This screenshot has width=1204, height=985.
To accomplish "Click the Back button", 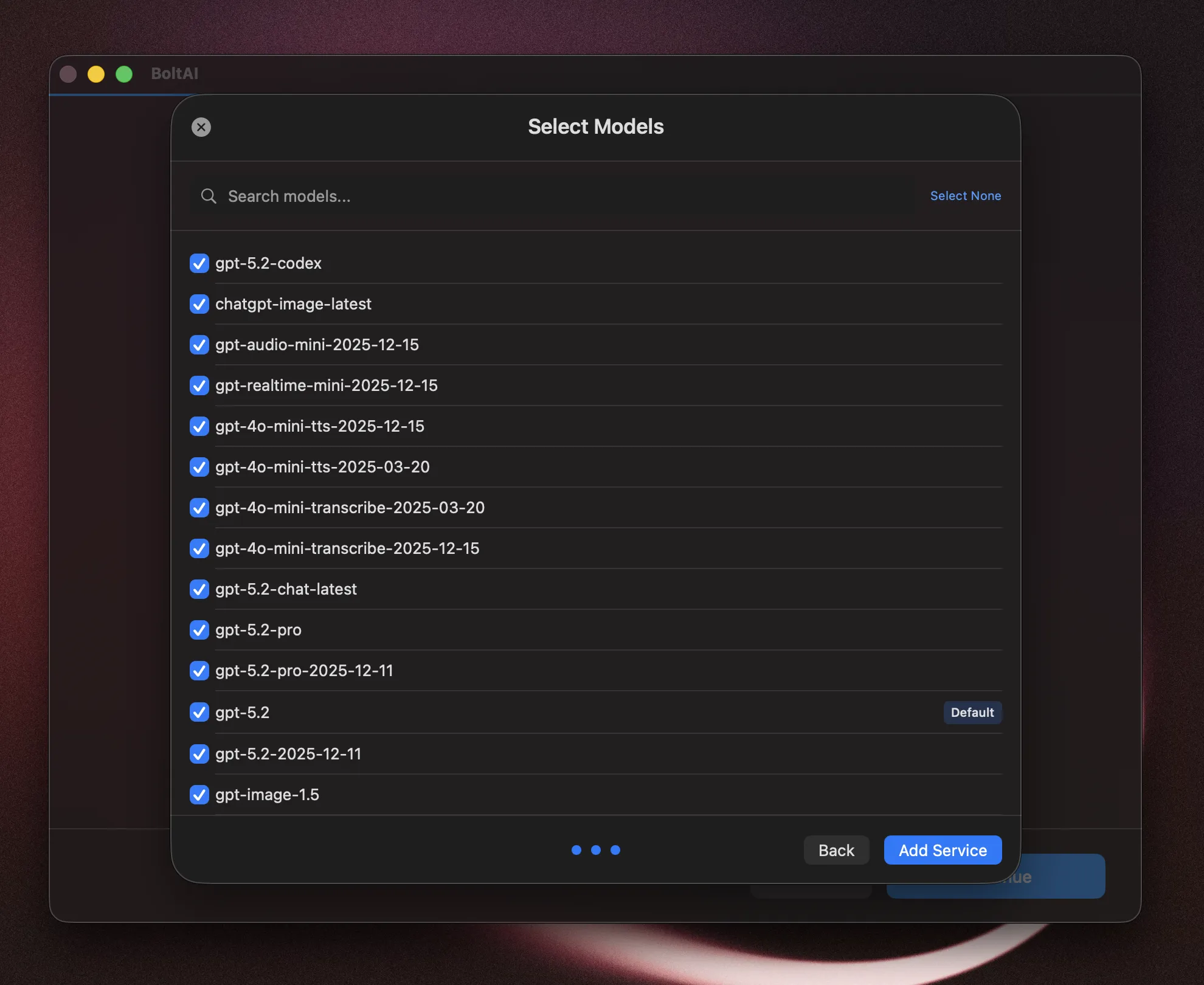I will click(x=836, y=850).
